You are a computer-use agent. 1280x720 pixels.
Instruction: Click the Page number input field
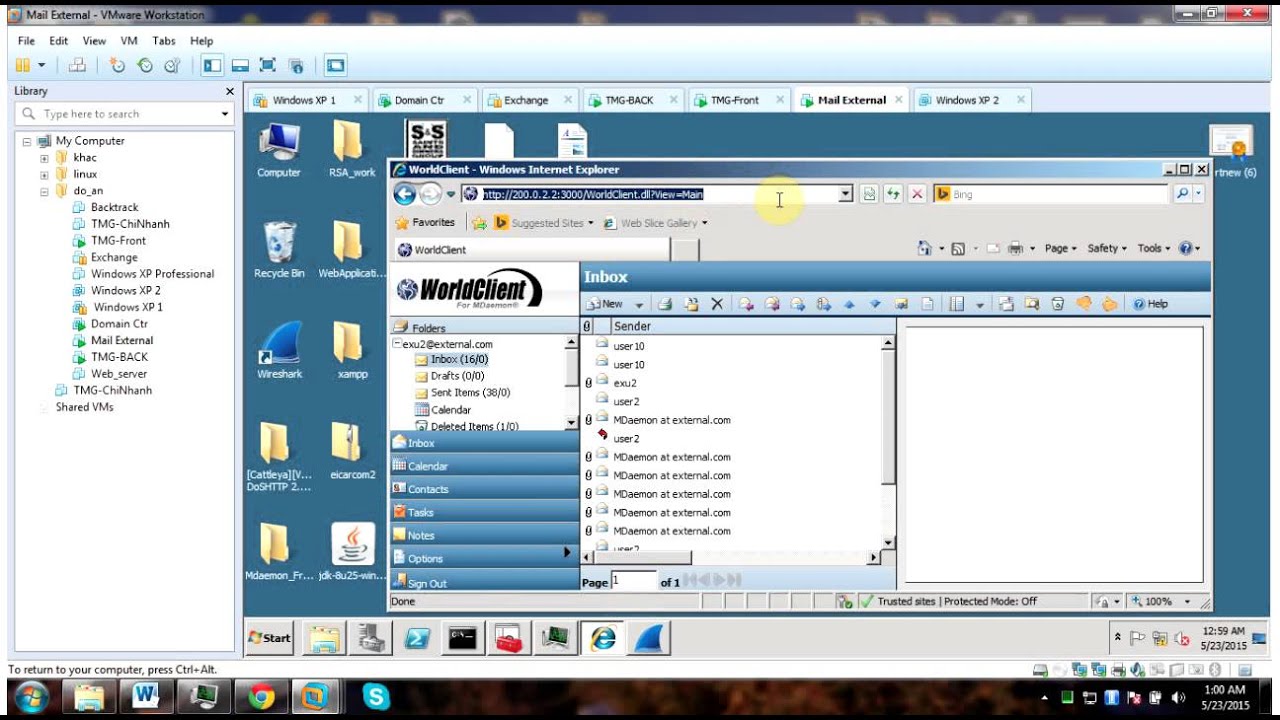point(633,581)
